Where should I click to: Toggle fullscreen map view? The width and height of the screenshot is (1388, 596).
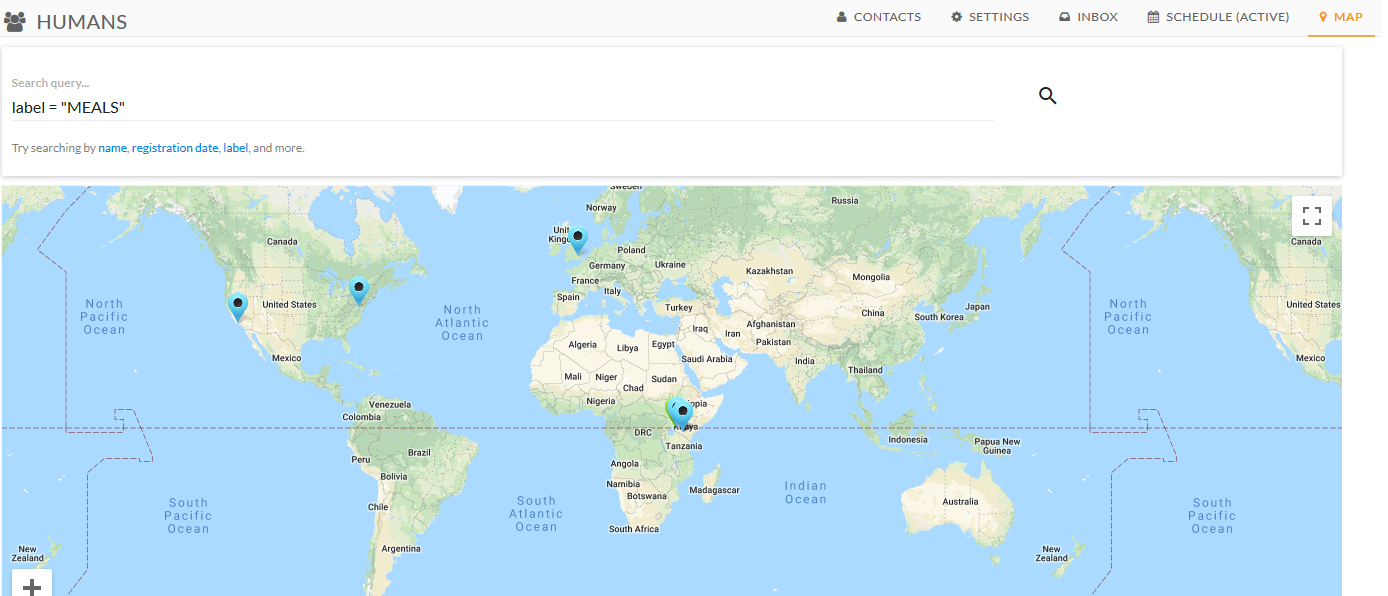(1312, 216)
